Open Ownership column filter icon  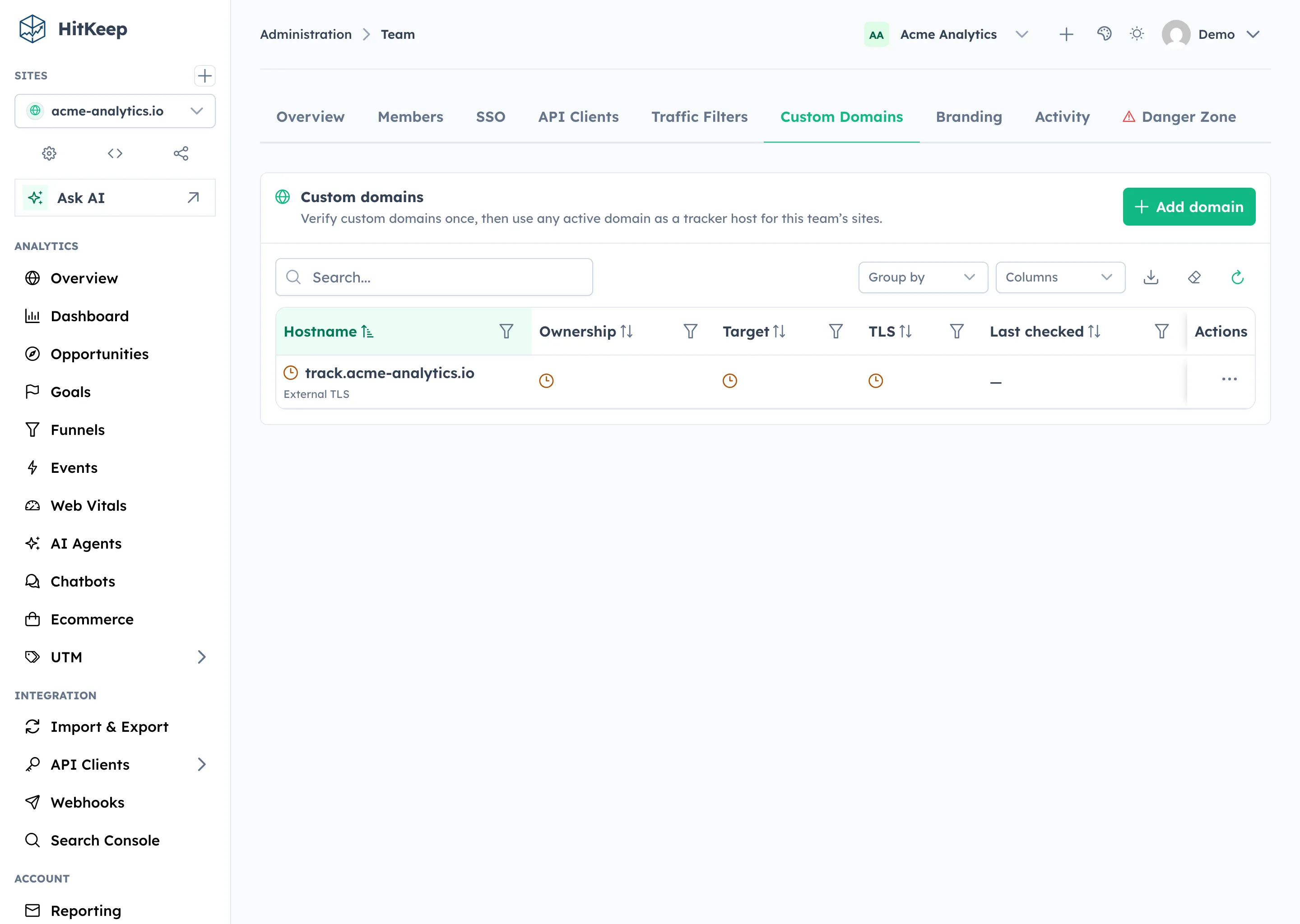point(690,331)
